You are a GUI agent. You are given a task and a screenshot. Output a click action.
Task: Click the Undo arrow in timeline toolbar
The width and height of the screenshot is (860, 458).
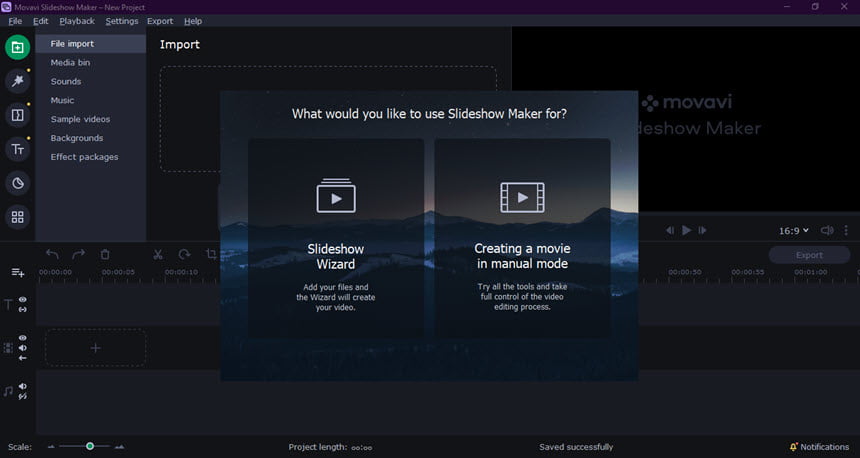pyautogui.click(x=52, y=254)
